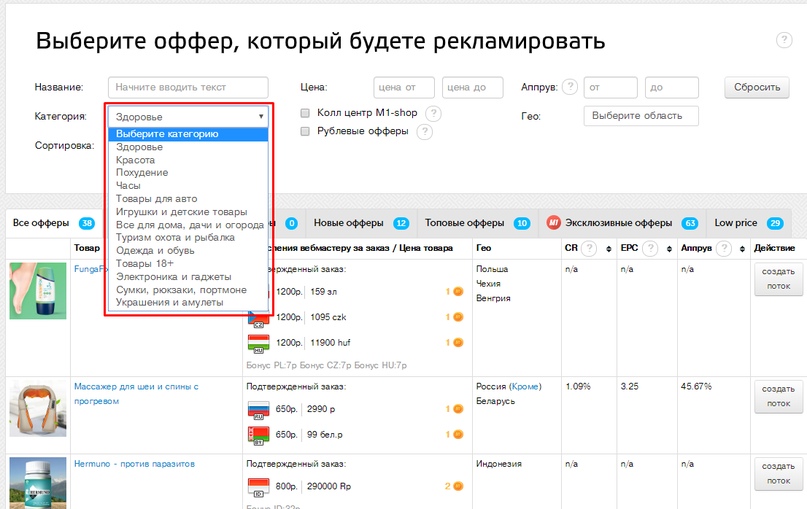
Task: Click coin icon in 11900 huf row
Action: tap(458, 343)
